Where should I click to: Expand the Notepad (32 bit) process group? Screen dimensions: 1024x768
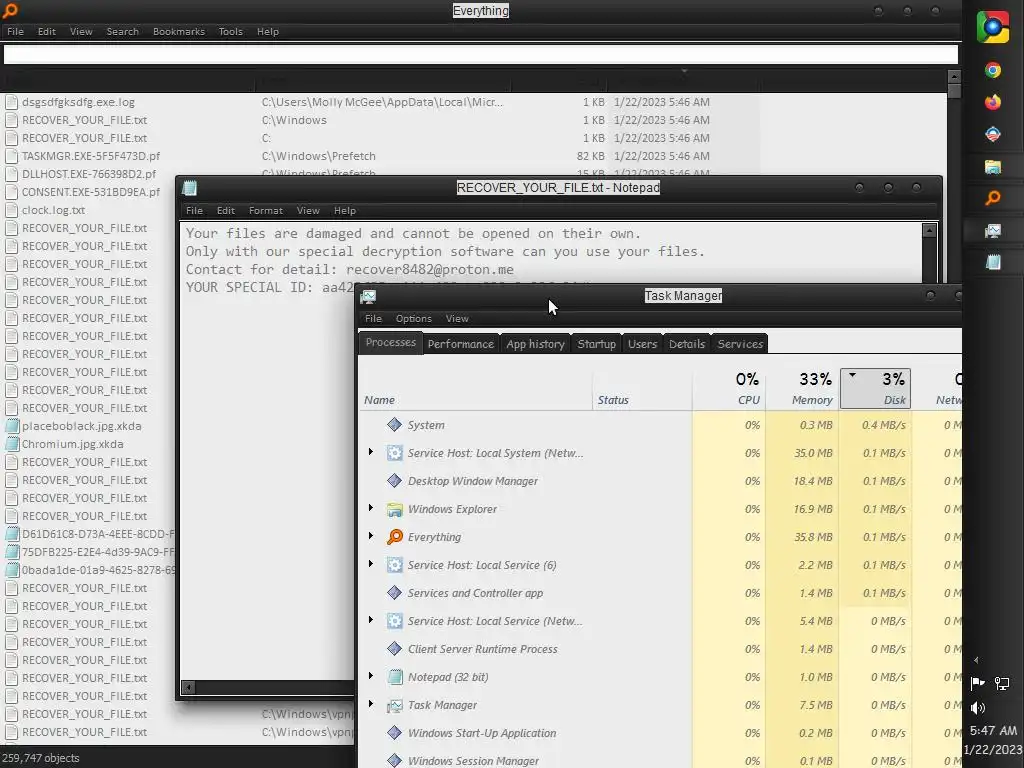click(x=371, y=676)
